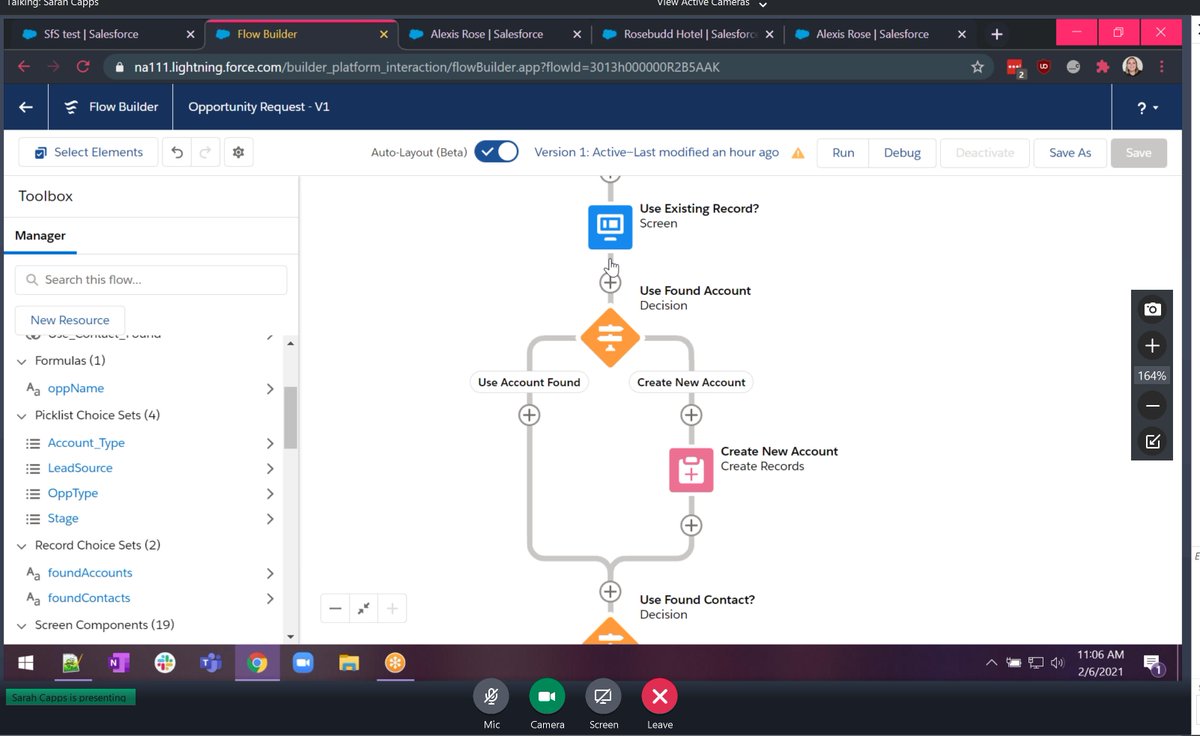
Task: Add element above Use Found Contact? decision
Action: coord(610,591)
